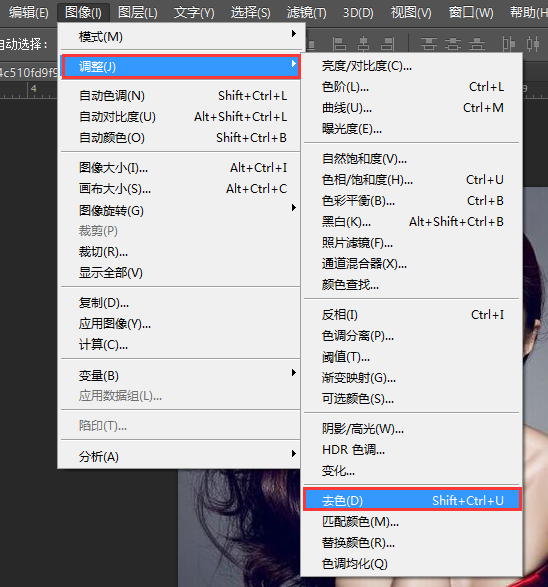Click the align right edges icon
Viewport: 548px width, 587px height.
click(388, 44)
